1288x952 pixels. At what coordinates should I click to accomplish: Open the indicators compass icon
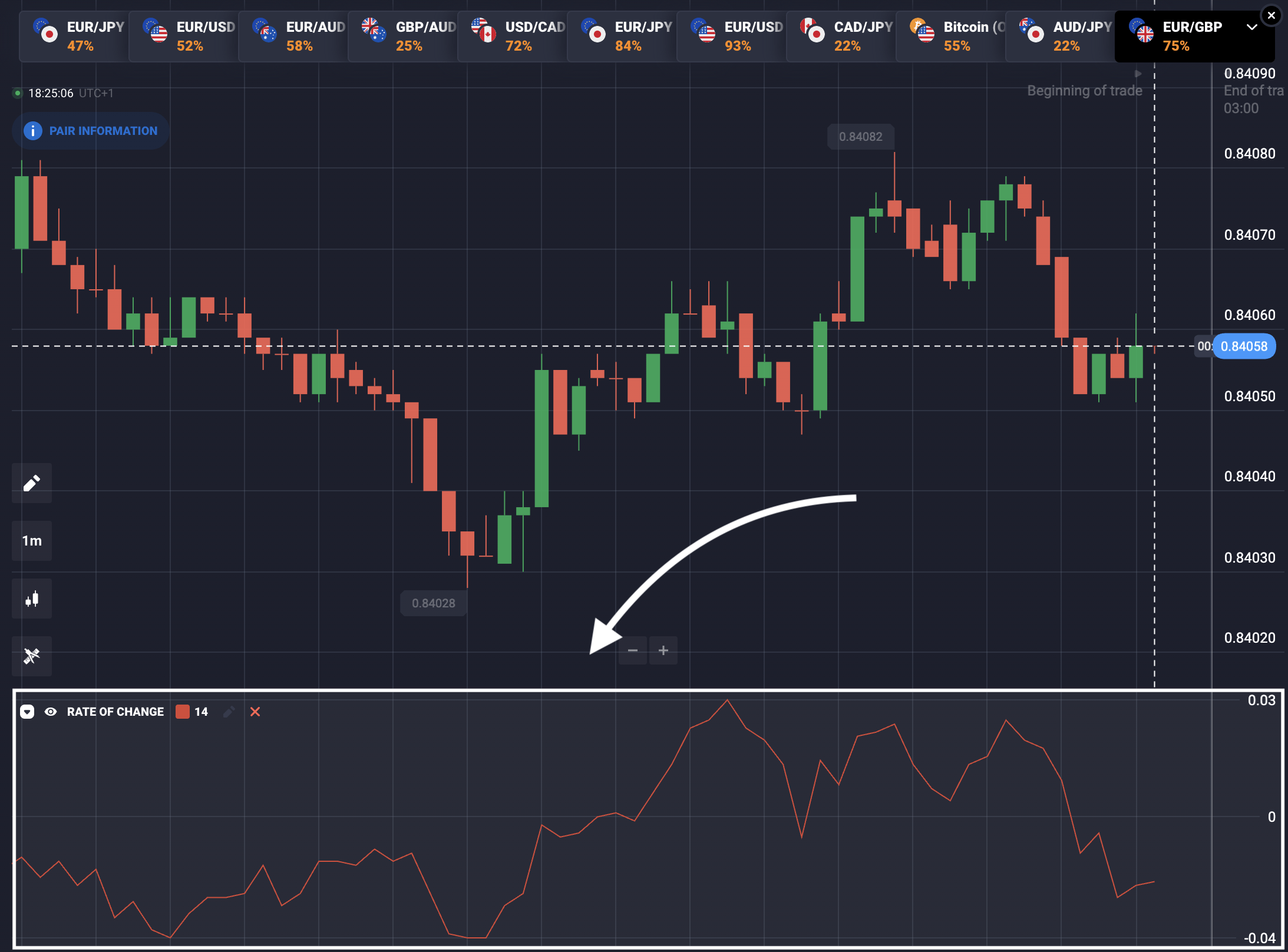coord(32,656)
